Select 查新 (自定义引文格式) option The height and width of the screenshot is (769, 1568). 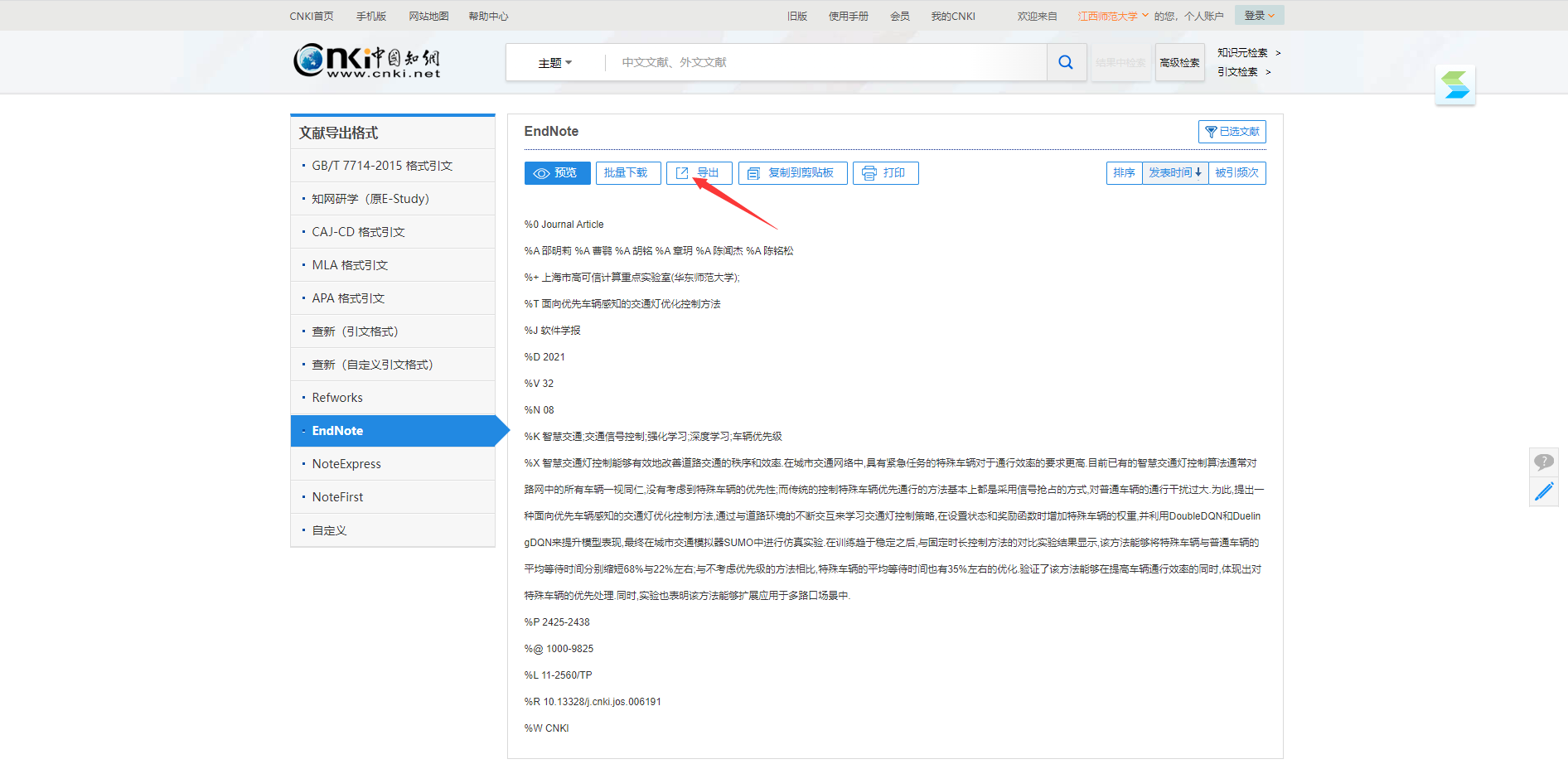[x=393, y=365]
